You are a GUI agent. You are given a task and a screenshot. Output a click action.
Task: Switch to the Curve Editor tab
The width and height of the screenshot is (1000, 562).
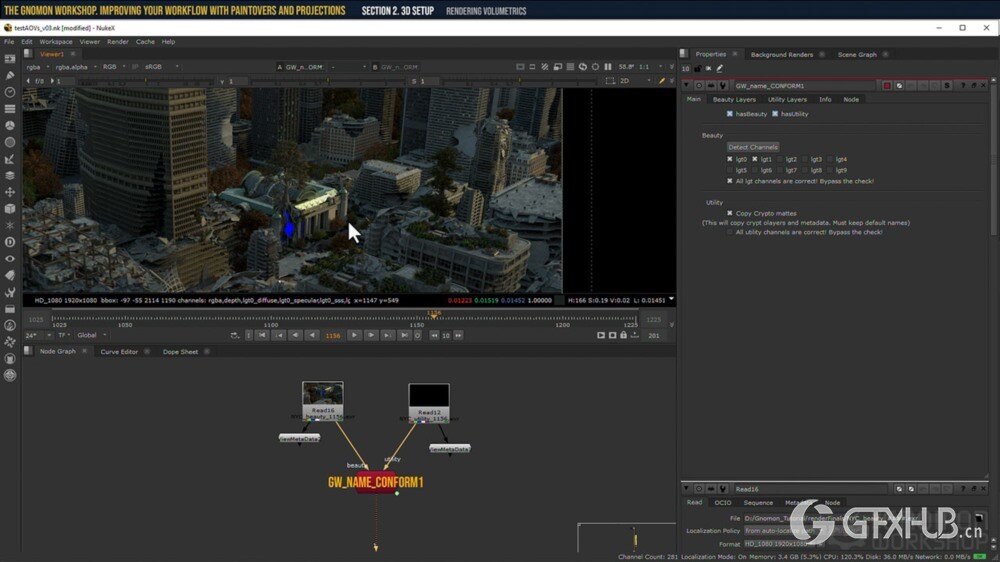119,351
